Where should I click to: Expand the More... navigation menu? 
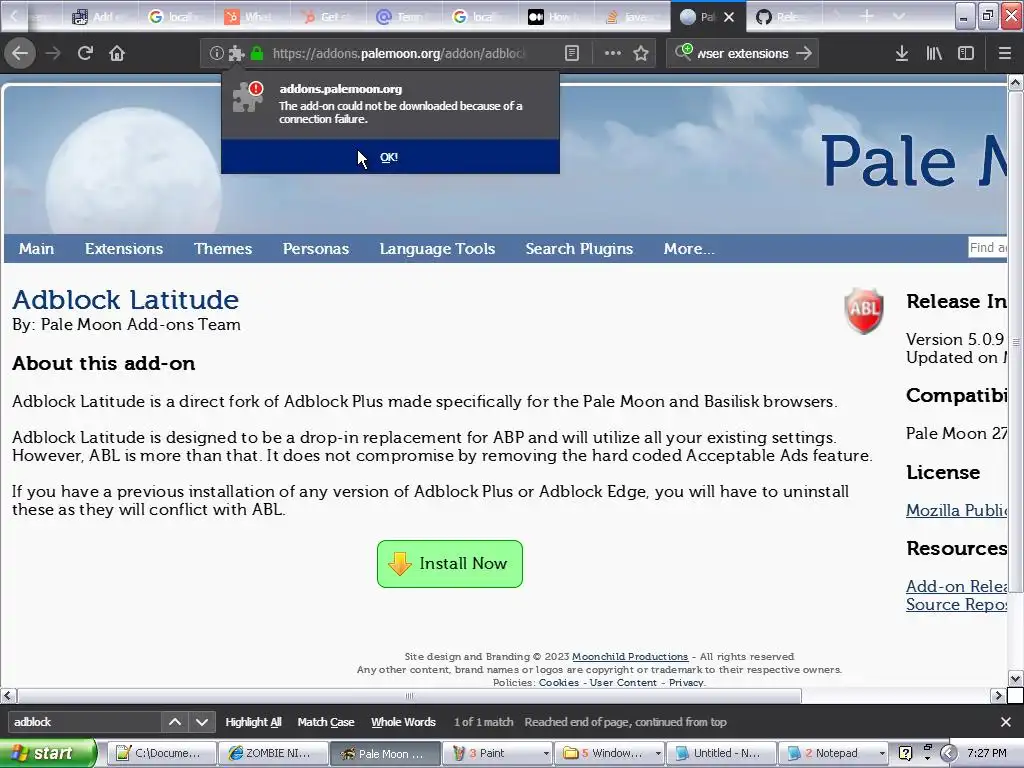(x=689, y=249)
